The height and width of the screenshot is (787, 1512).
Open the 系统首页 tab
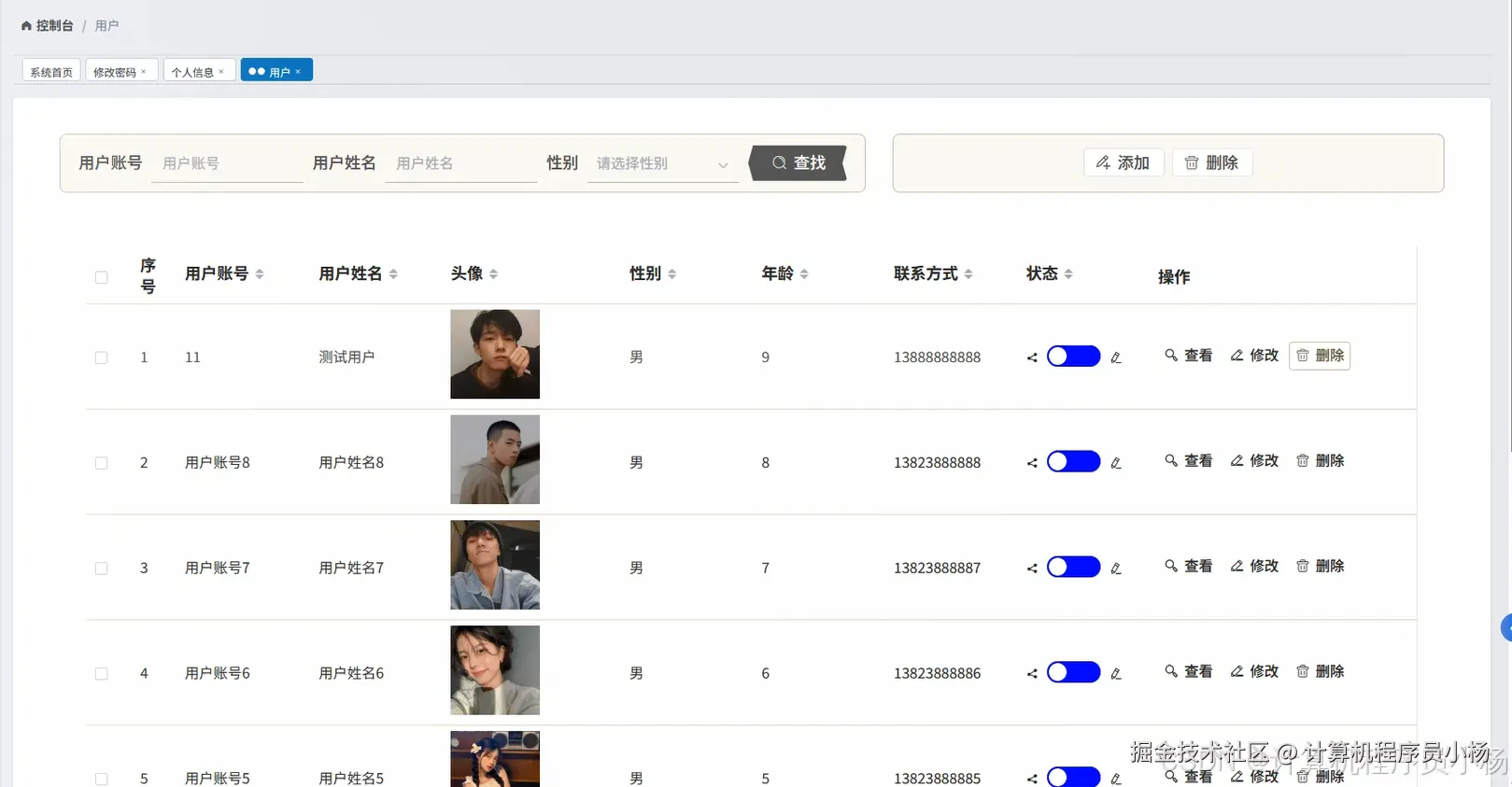[51, 72]
